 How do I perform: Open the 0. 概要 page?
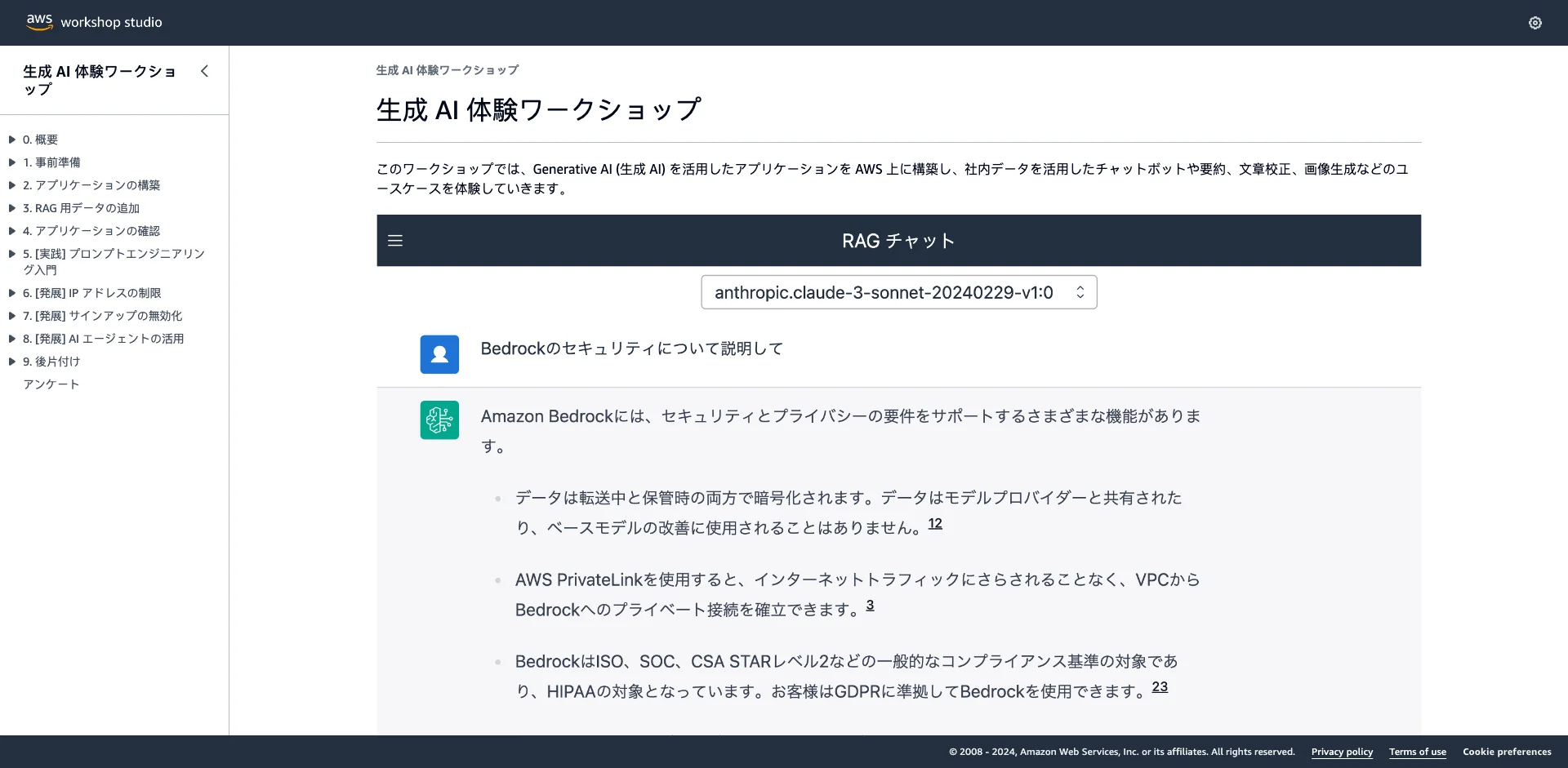click(40, 140)
